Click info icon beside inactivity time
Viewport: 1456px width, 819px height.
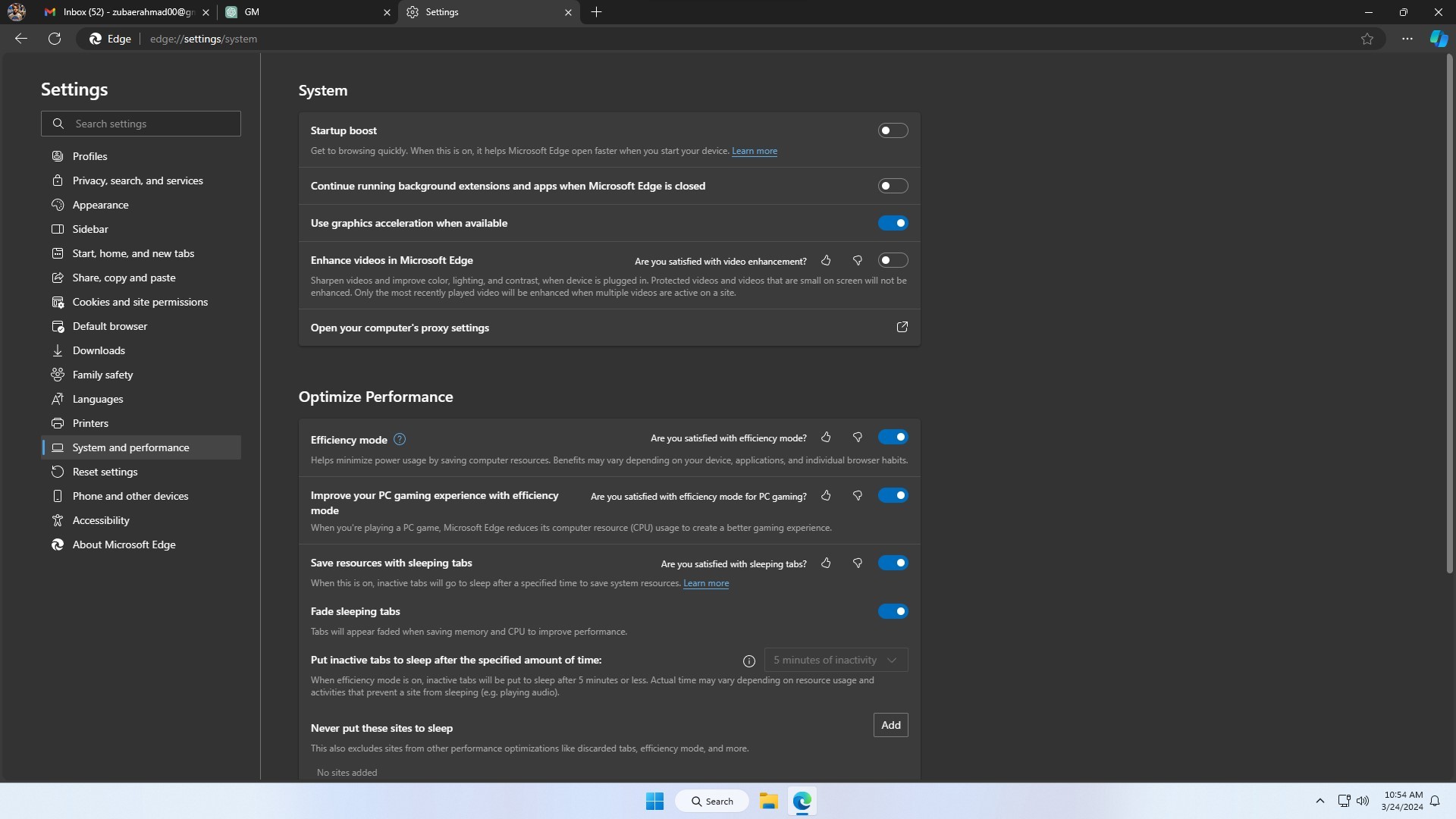pyautogui.click(x=749, y=661)
